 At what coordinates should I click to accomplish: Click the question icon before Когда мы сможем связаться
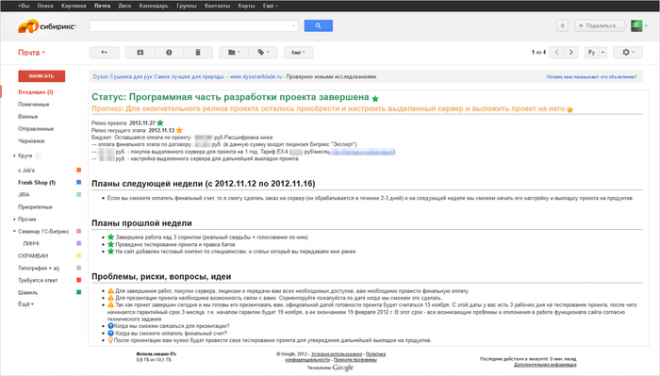coord(111,326)
